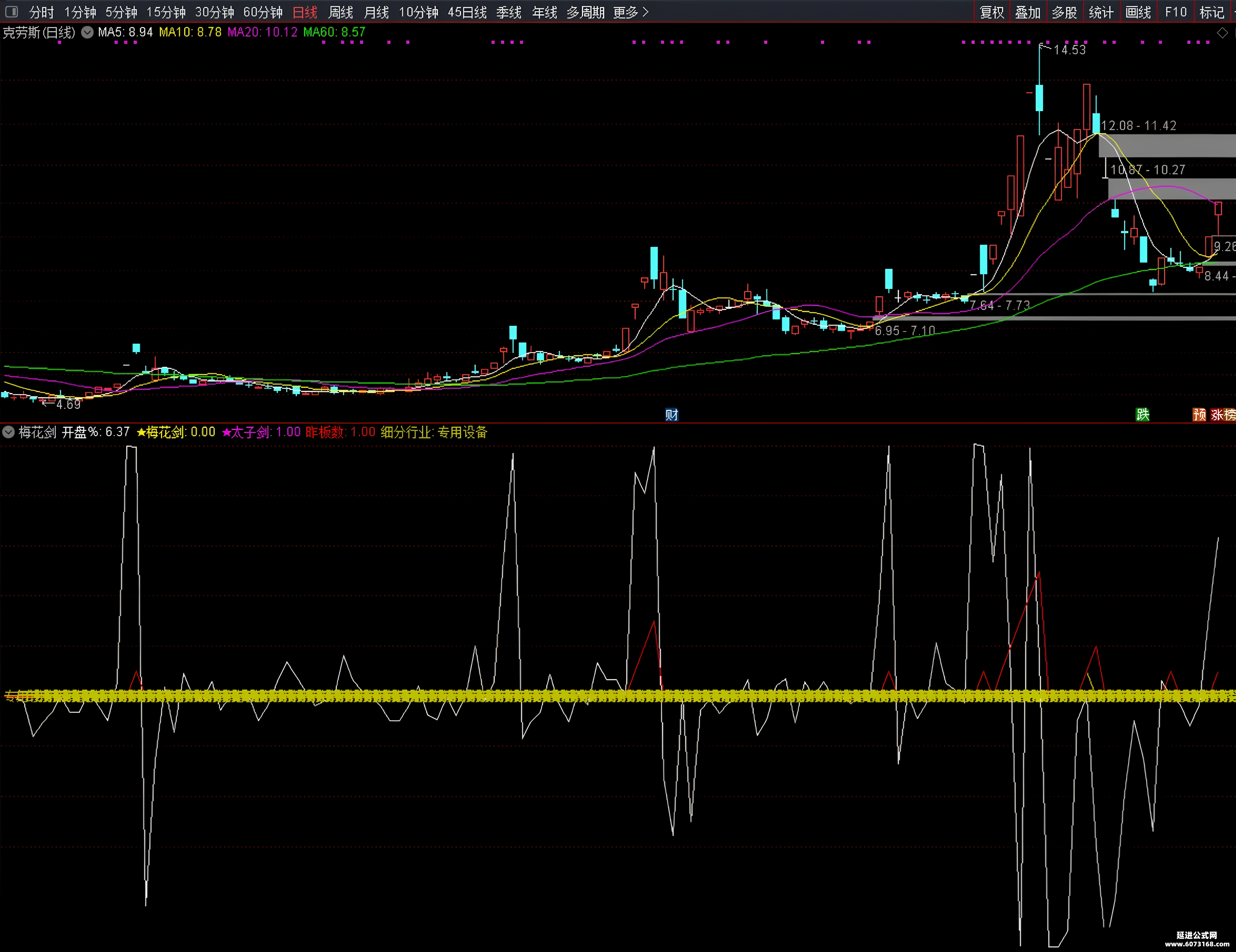This screenshot has height=952, width=1236.
Task: Switch to the 周线 weekly tab
Action: (x=341, y=12)
